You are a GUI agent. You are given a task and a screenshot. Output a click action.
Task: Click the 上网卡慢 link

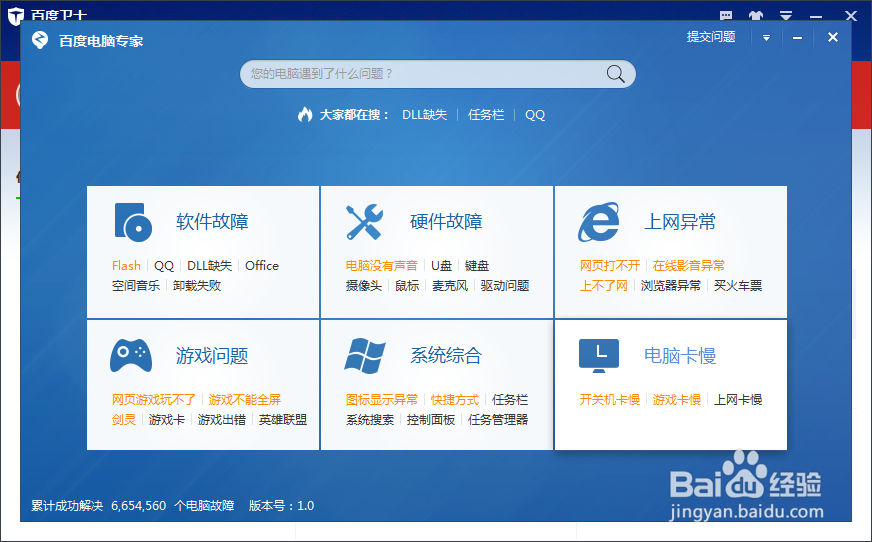pos(738,400)
